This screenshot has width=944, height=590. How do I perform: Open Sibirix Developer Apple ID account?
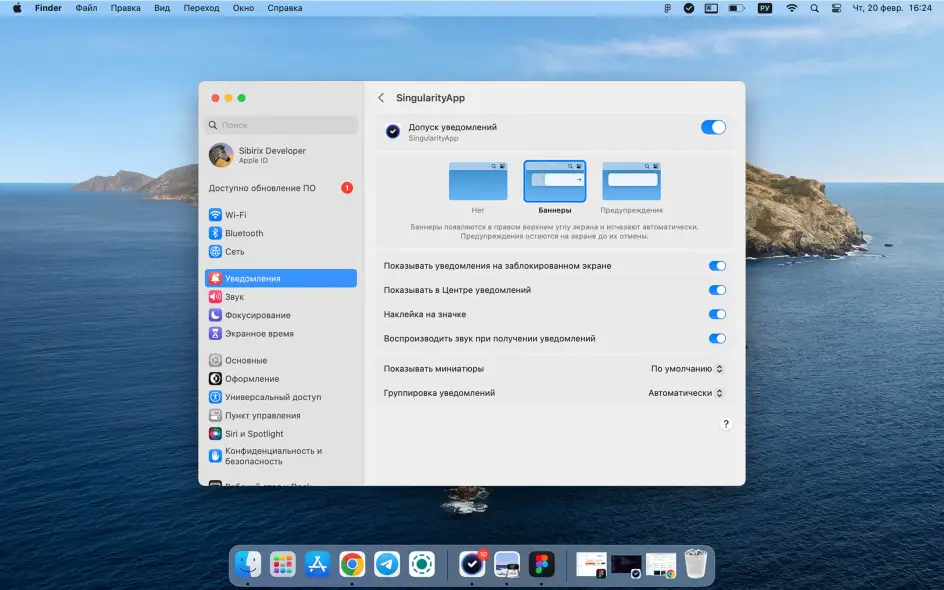[x=270, y=155]
